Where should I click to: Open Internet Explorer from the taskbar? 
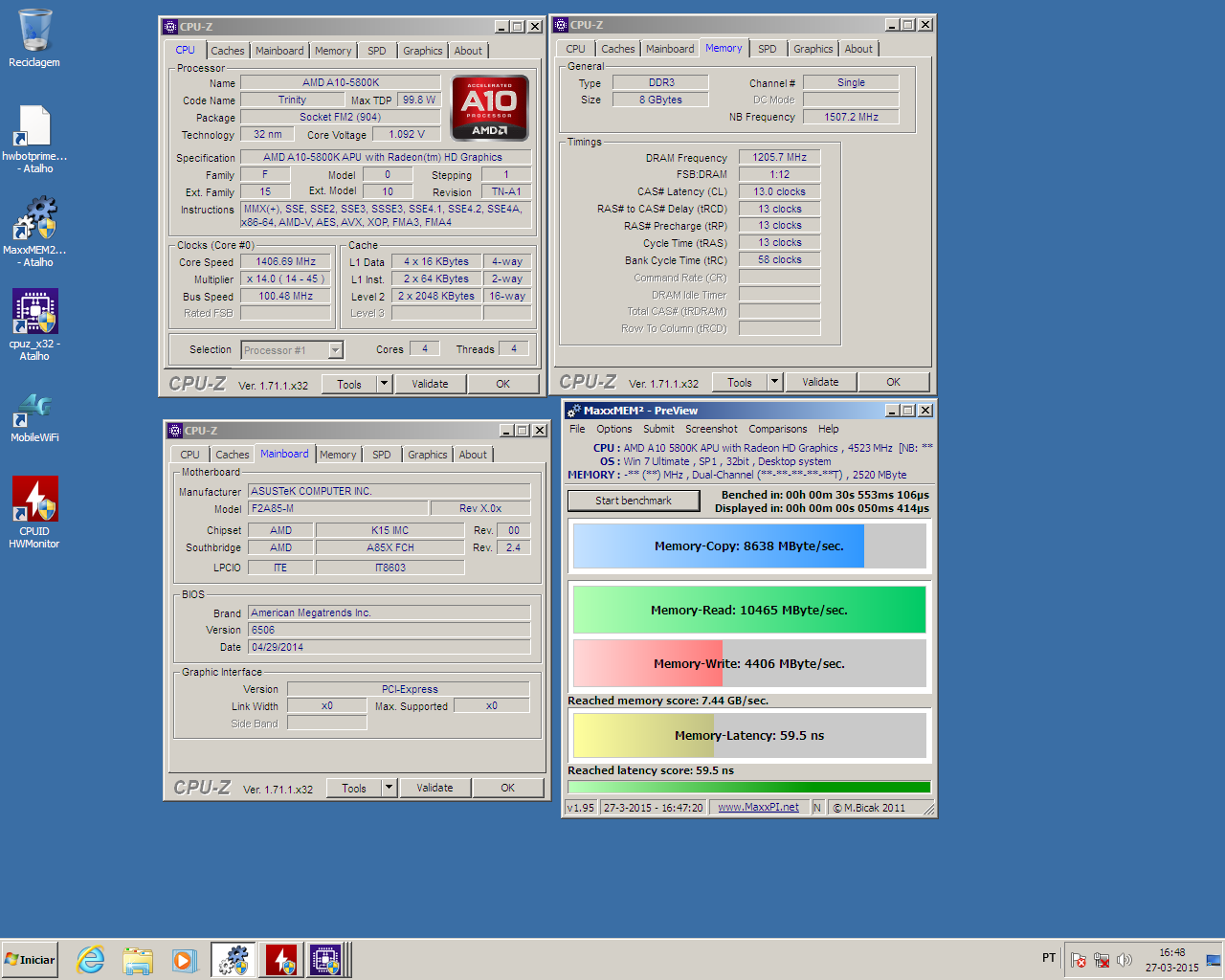tap(91, 960)
